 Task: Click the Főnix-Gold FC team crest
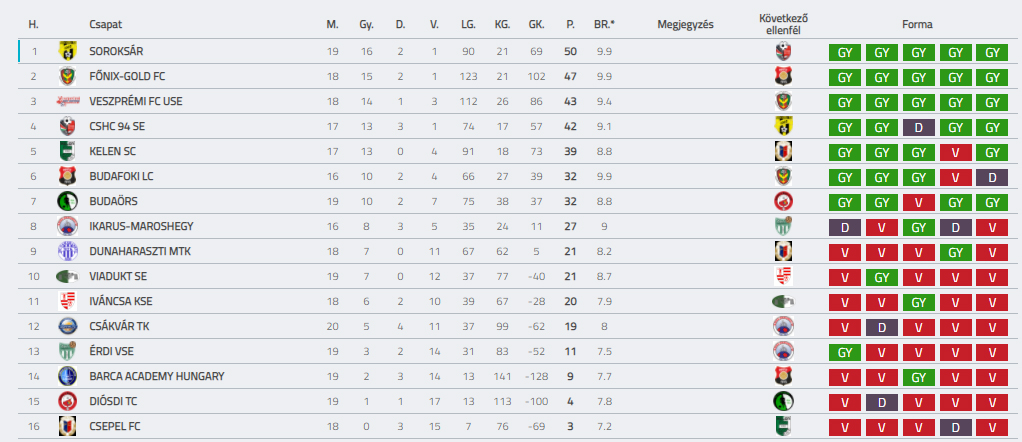(67, 76)
